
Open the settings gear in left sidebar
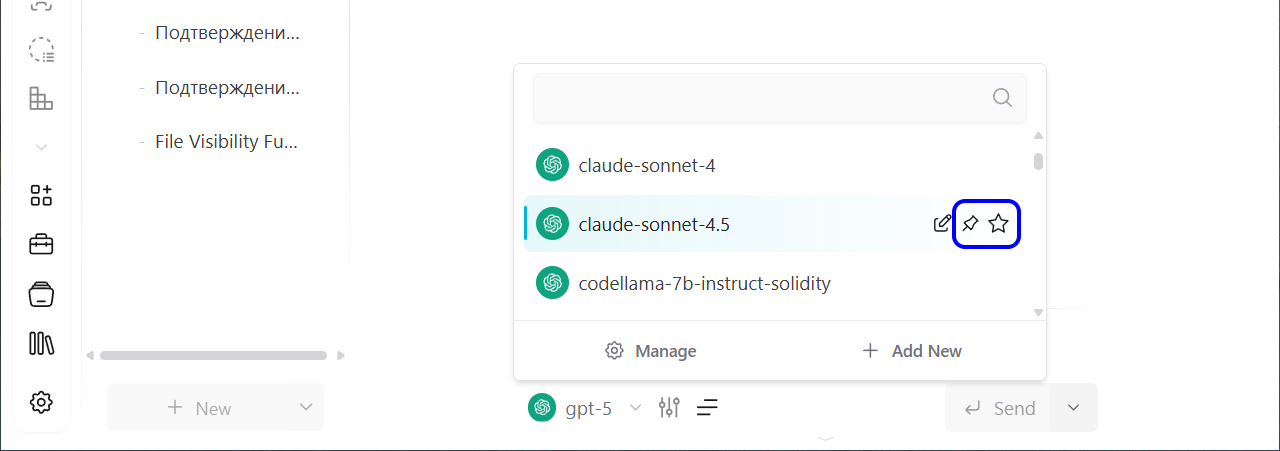point(41,402)
